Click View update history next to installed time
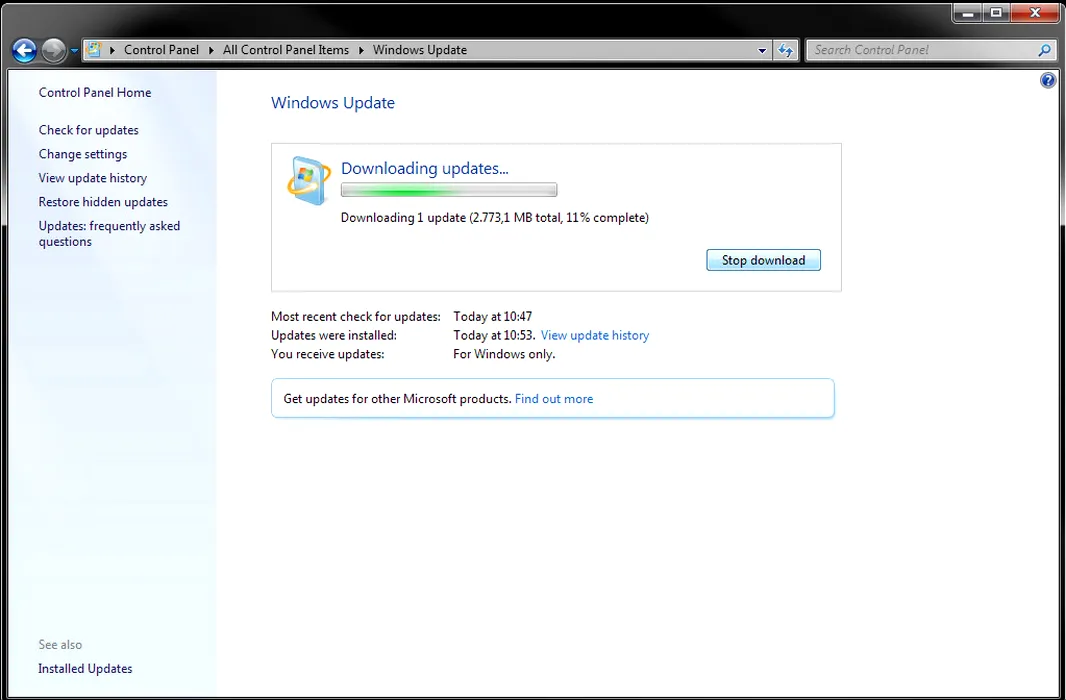 tap(595, 335)
